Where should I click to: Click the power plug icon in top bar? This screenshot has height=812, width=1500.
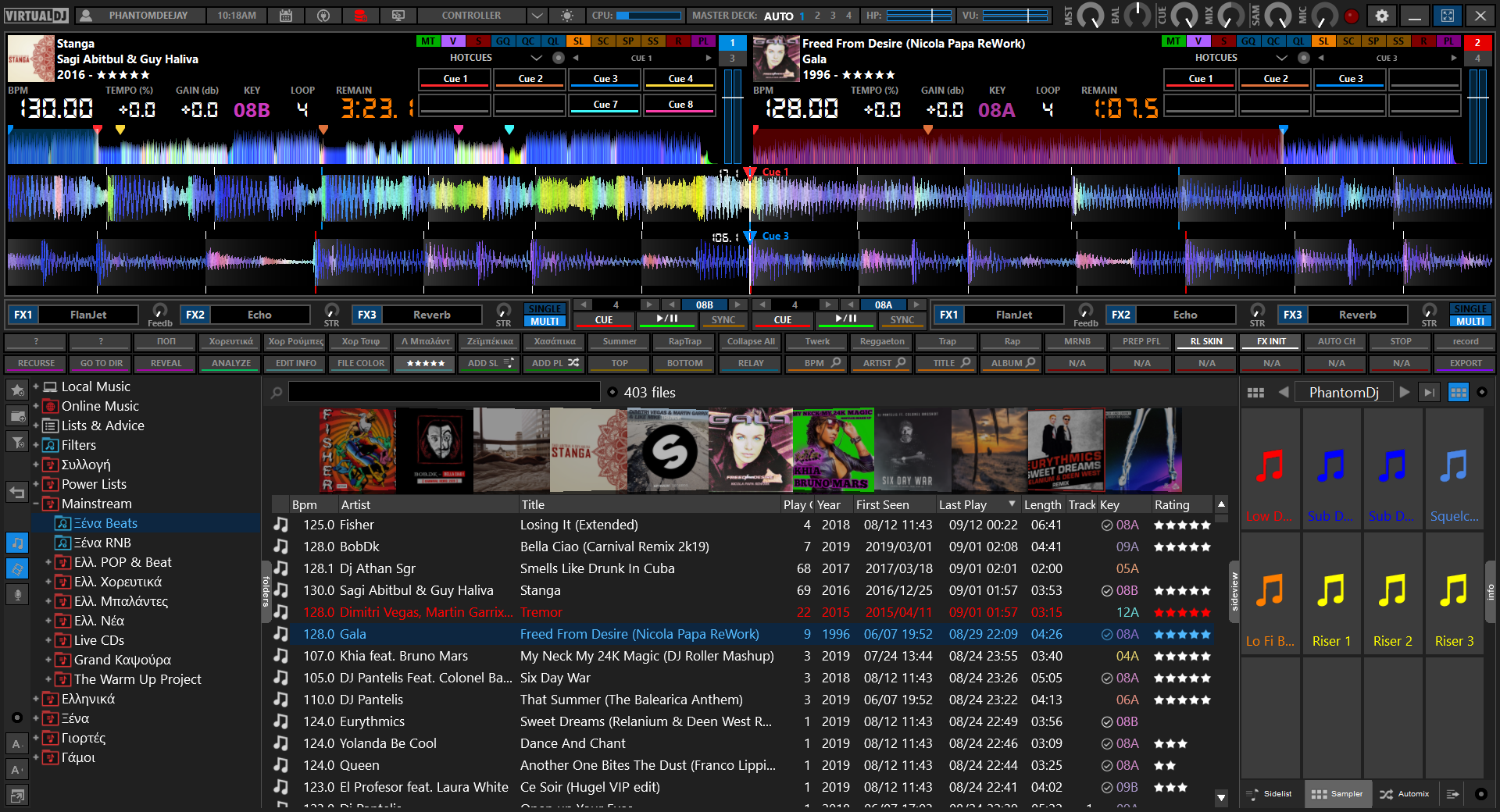pyautogui.click(x=323, y=16)
